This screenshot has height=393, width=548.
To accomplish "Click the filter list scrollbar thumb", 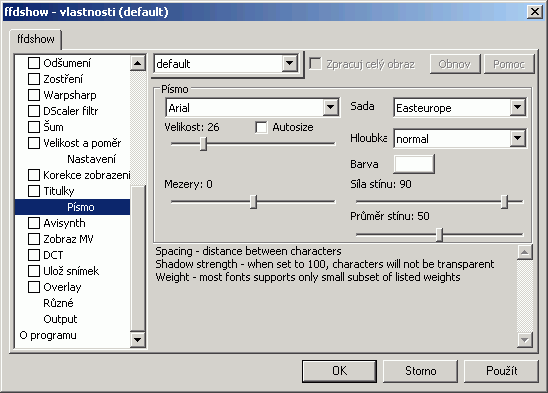I will [x=137, y=259].
